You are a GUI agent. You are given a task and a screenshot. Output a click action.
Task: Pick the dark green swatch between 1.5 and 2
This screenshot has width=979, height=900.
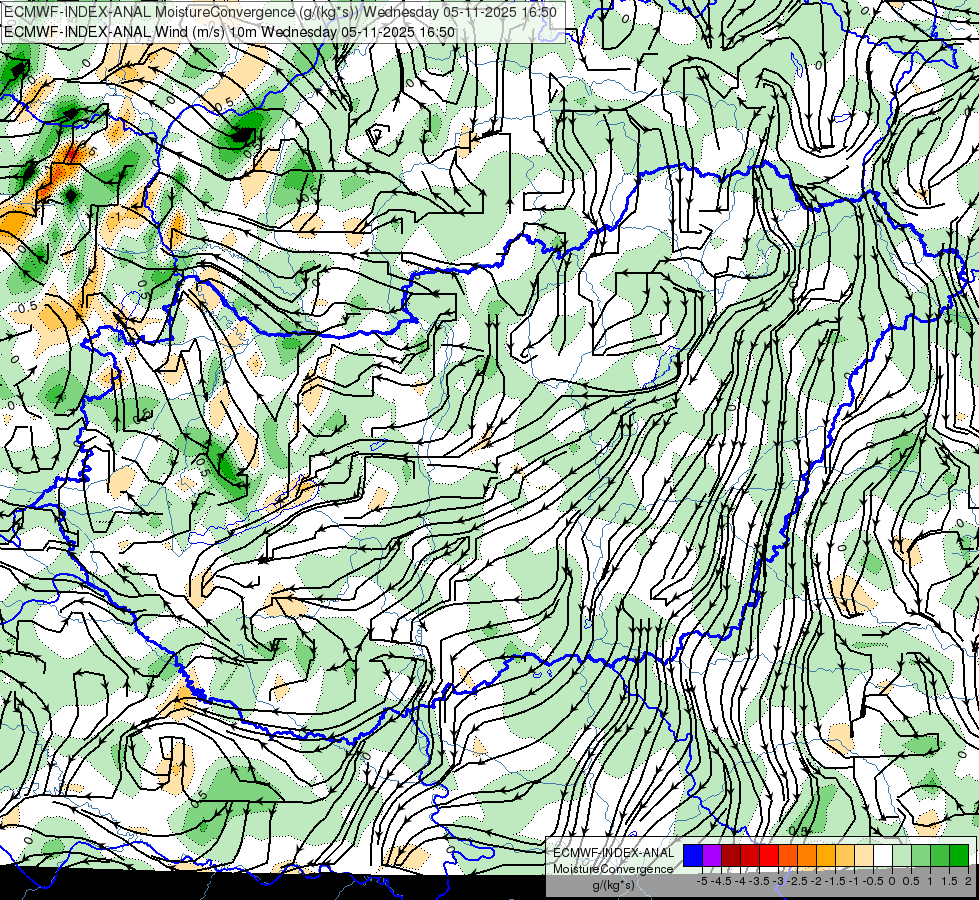pos(959,856)
